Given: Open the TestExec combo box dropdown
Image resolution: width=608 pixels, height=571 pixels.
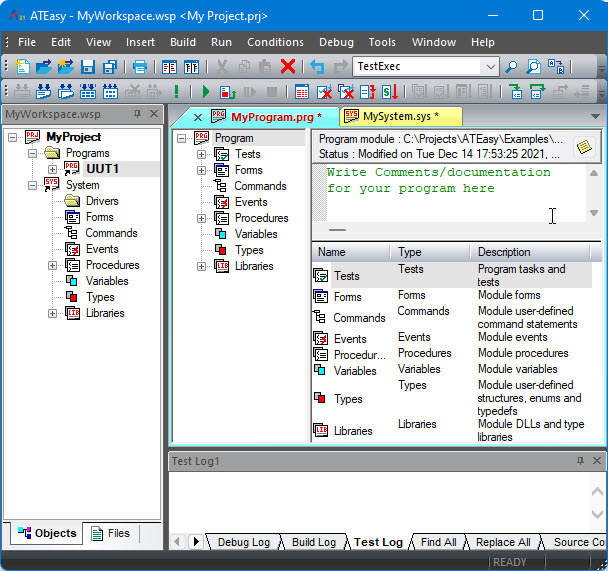Looking at the screenshot, I should click(x=490, y=67).
